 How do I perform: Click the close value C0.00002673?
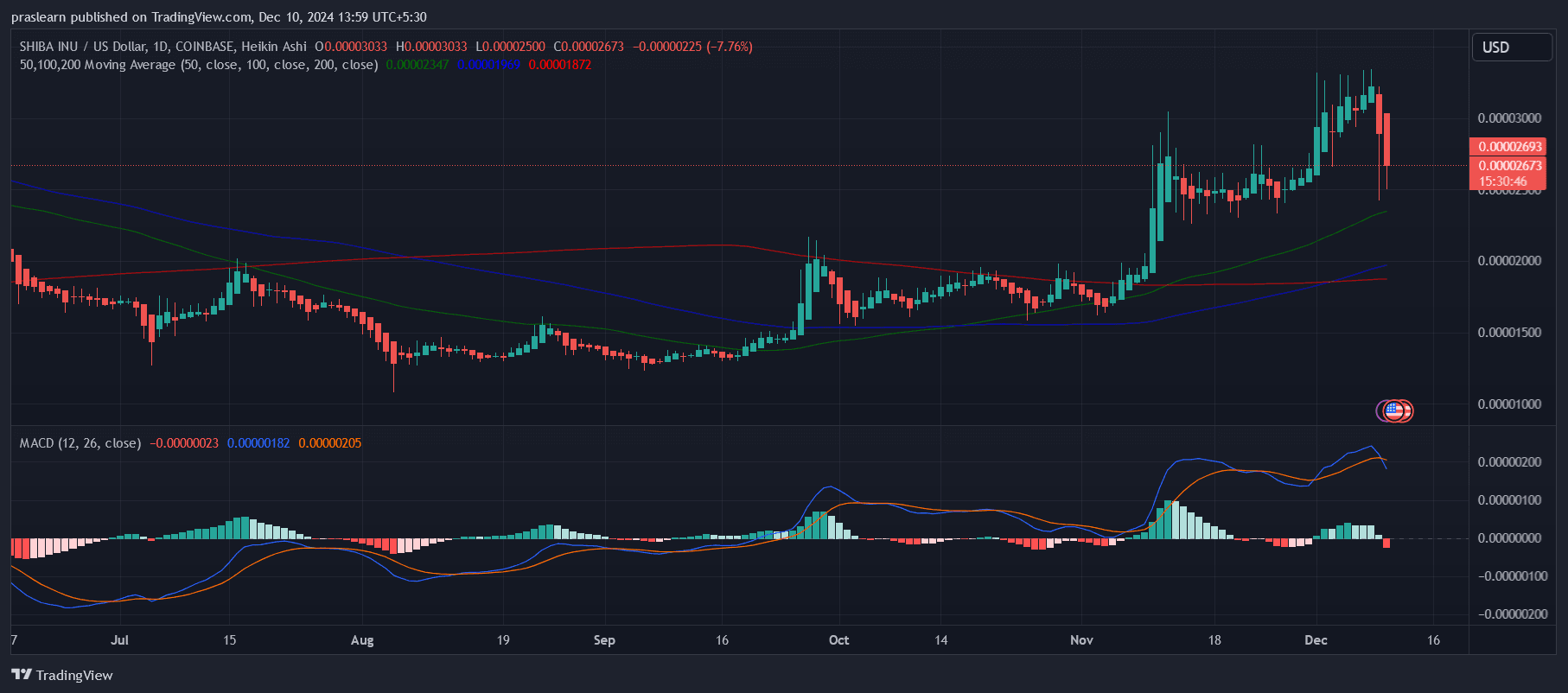tap(589, 47)
